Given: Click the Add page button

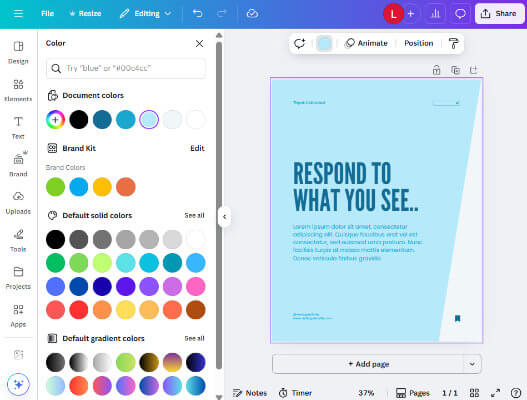Looking at the screenshot, I should (x=368, y=364).
